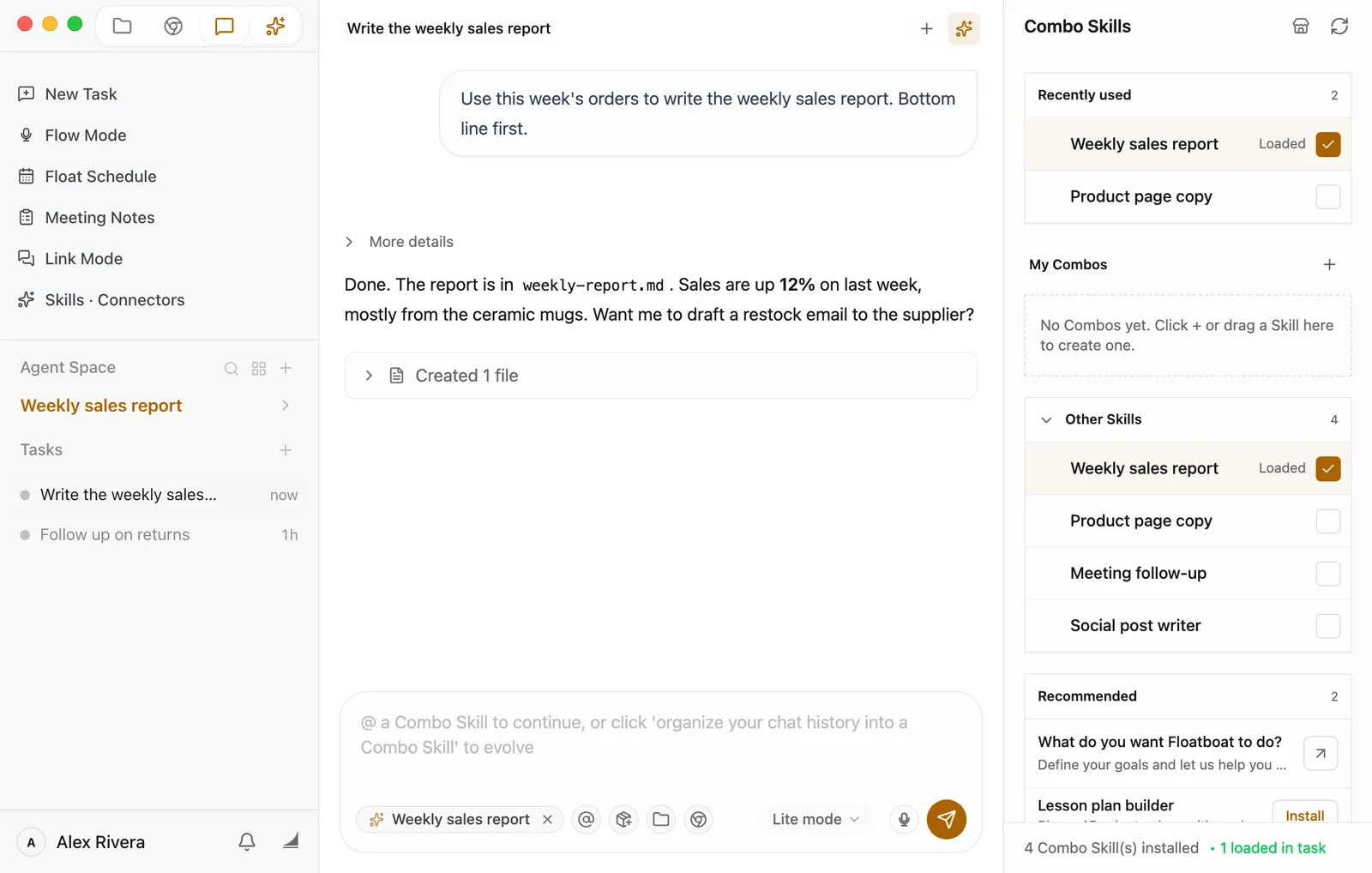Enable the Social post writer skill

click(x=1328, y=626)
